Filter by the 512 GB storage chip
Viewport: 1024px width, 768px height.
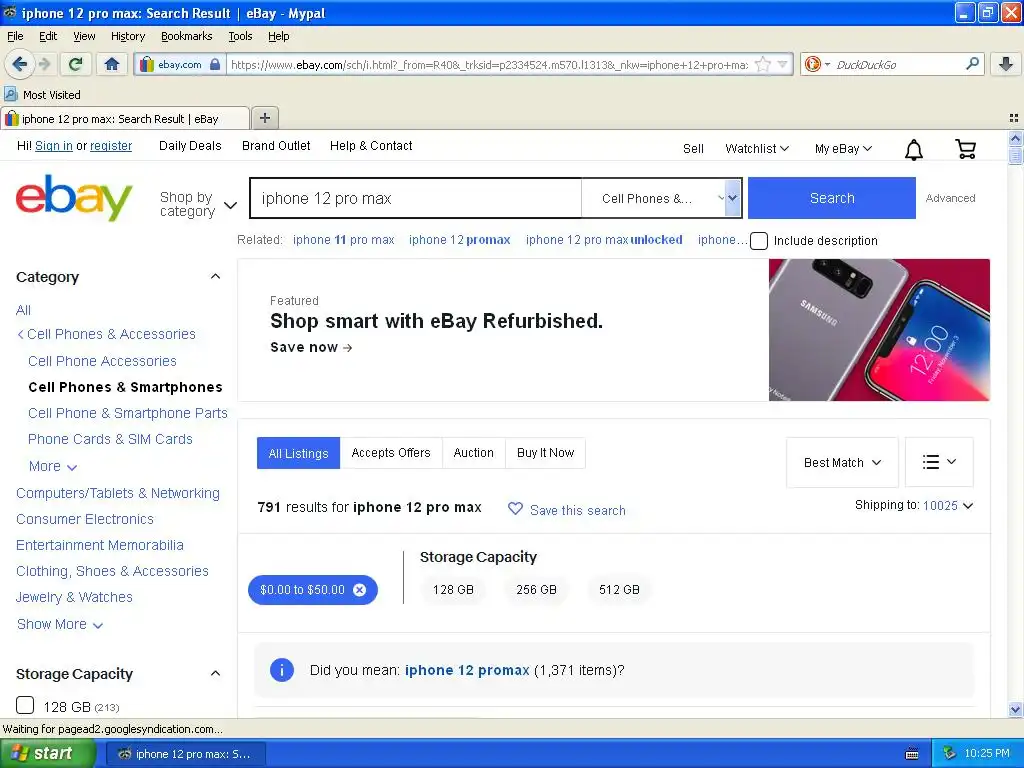[x=619, y=590]
